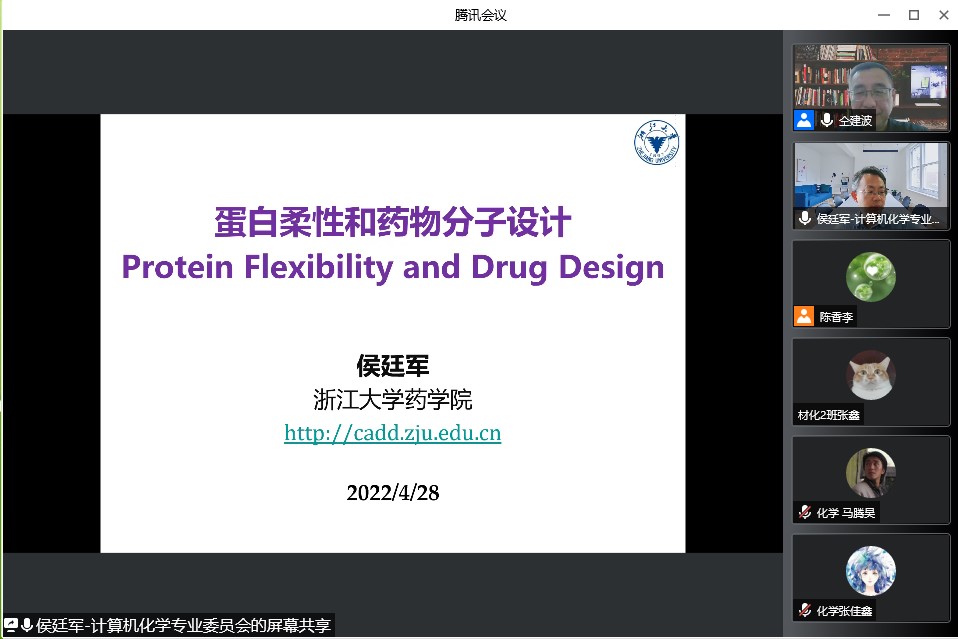Click the microphone icon next to 仝建波
Image resolution: width=958 pixels, height=639 pixels.
(827, 120)
